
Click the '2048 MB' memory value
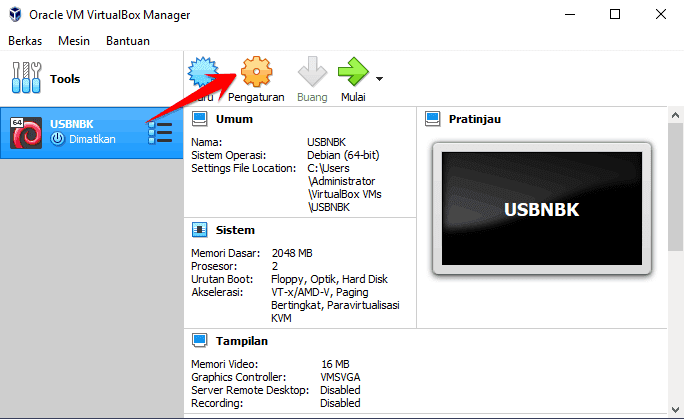click(x=292, y=253)
